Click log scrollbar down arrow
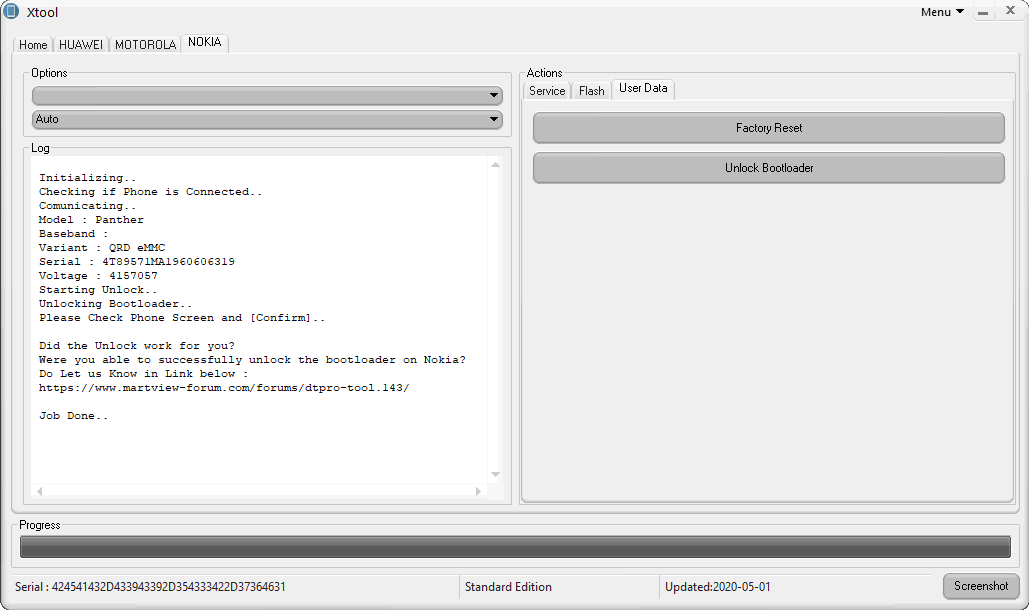This screenshot has width=1029, height=610. tap(495, 474)
